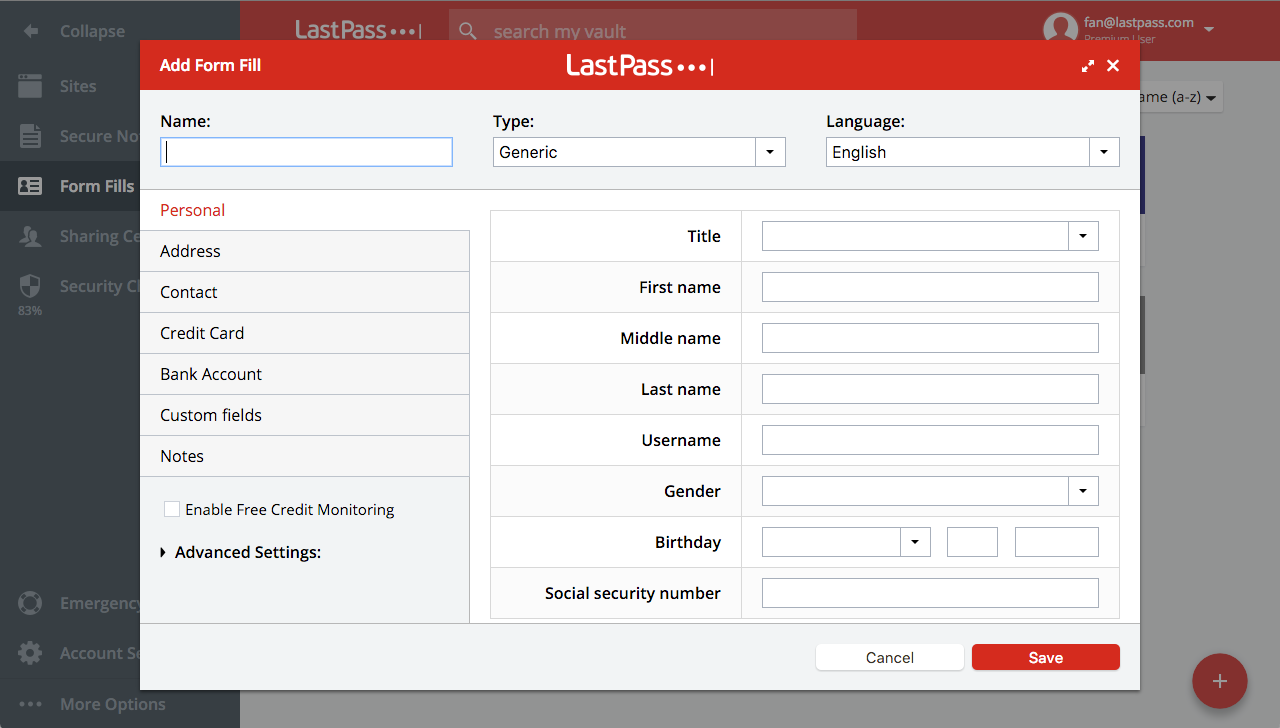Open the Credit Card tab

[304, 333]
